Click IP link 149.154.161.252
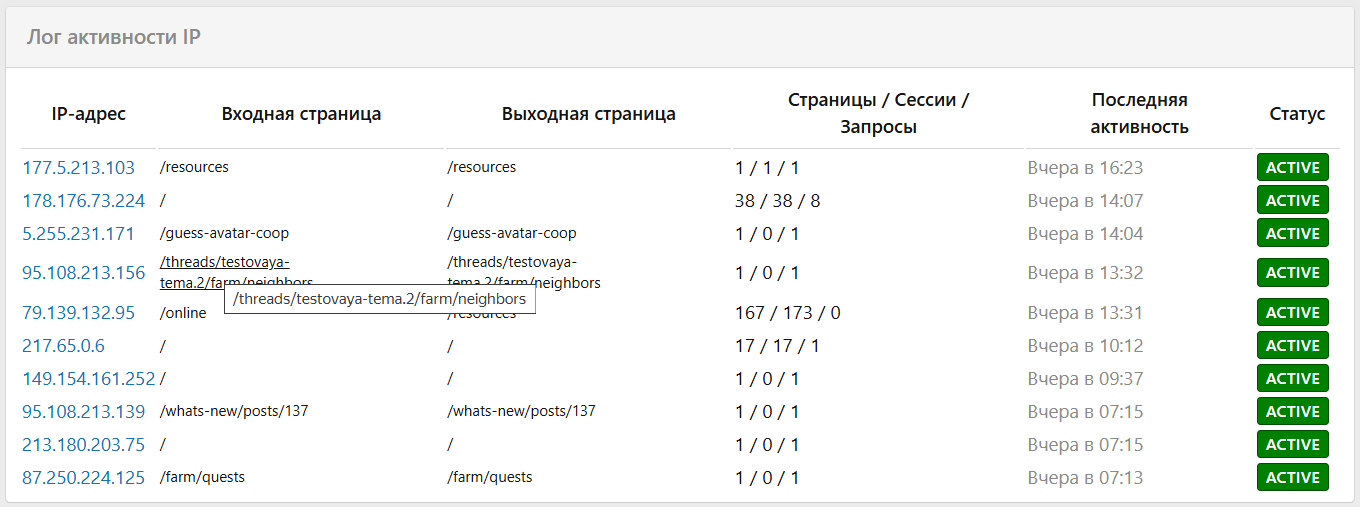The image size is (1360, 507). [88, 379]
